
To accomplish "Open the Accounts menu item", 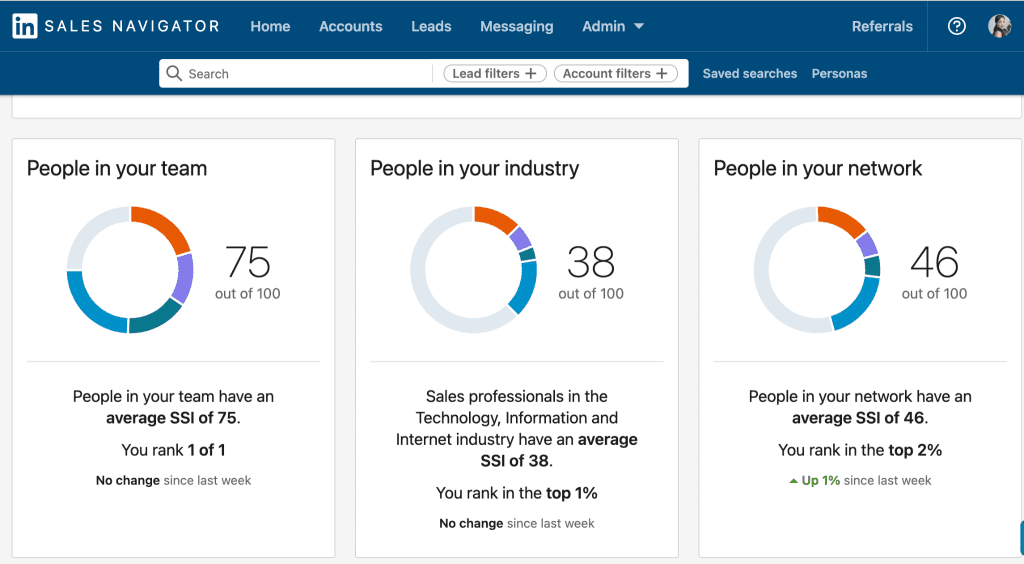I will [351, 27].
